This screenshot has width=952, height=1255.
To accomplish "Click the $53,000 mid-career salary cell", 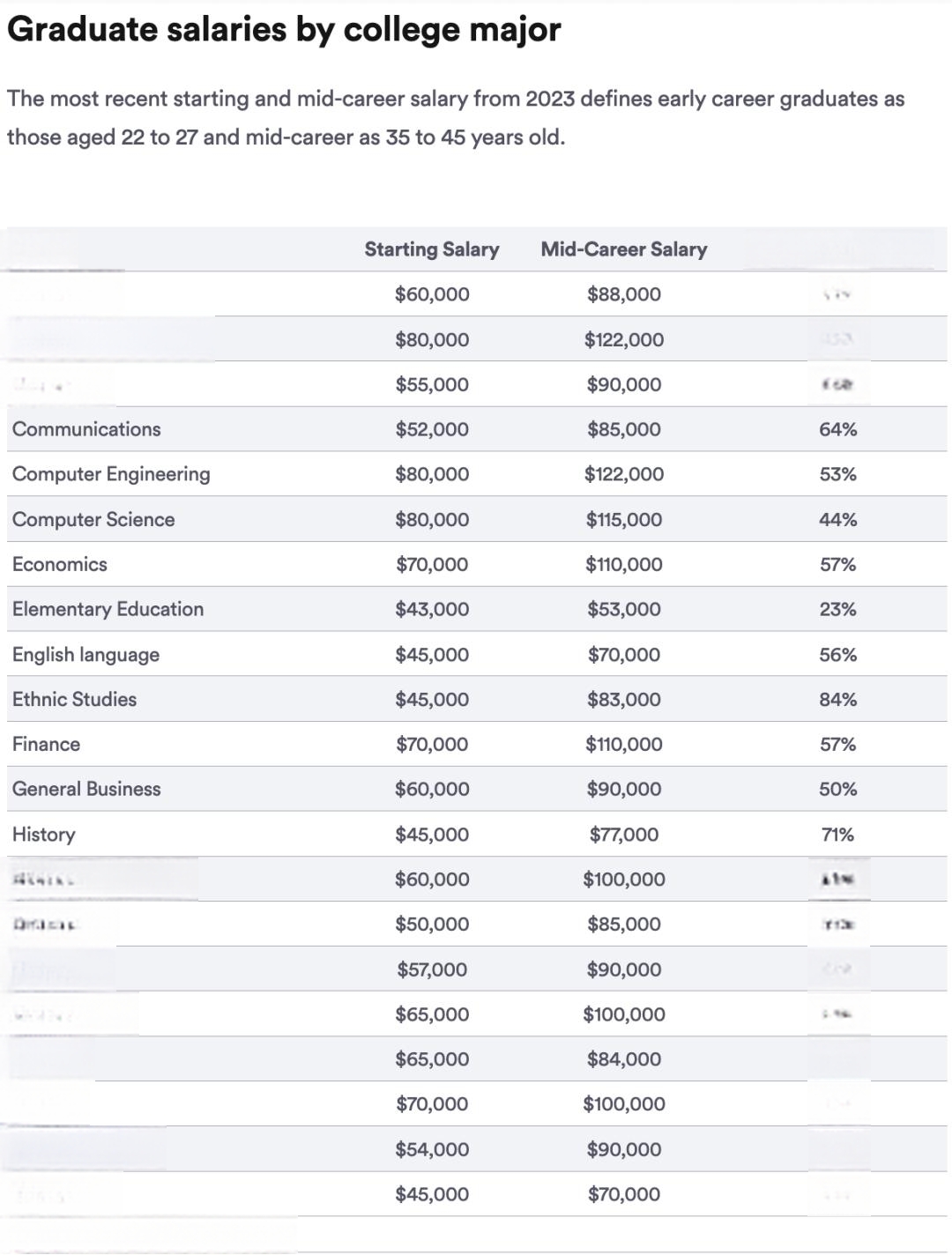I will click(624, 609).
